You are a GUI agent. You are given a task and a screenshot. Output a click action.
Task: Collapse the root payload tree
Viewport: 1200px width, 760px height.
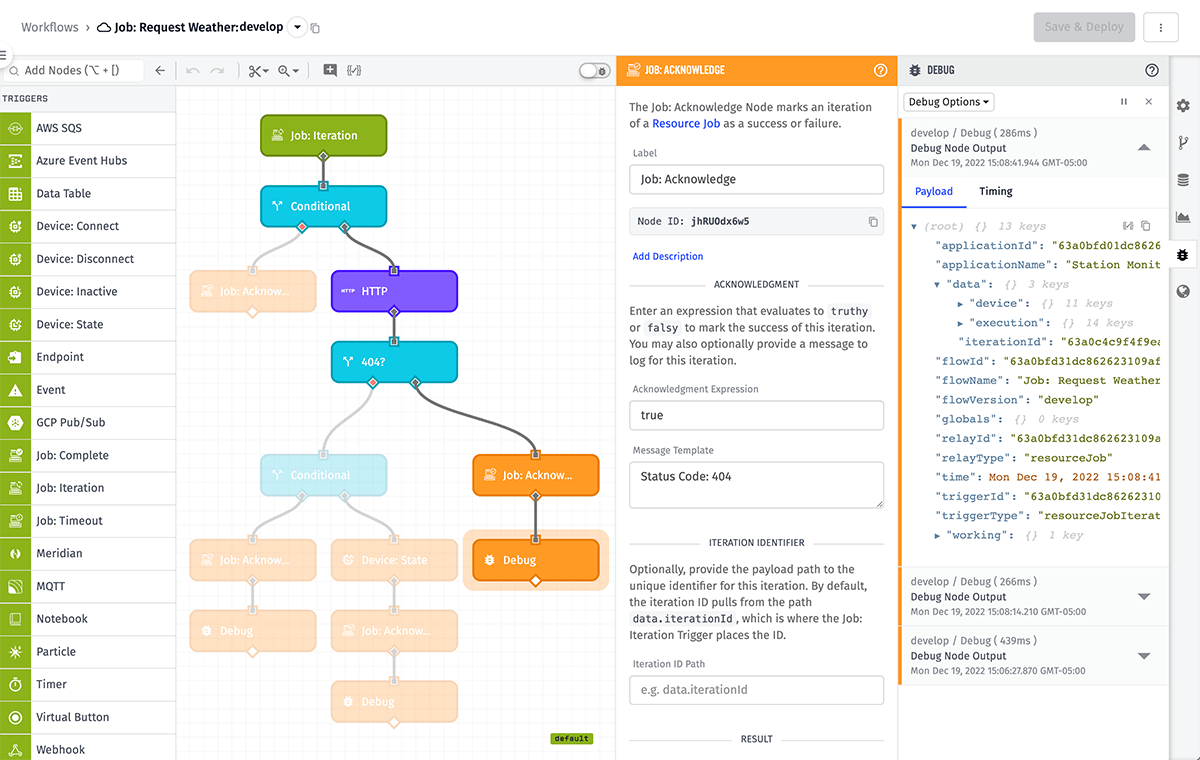(x=914, y=227)
